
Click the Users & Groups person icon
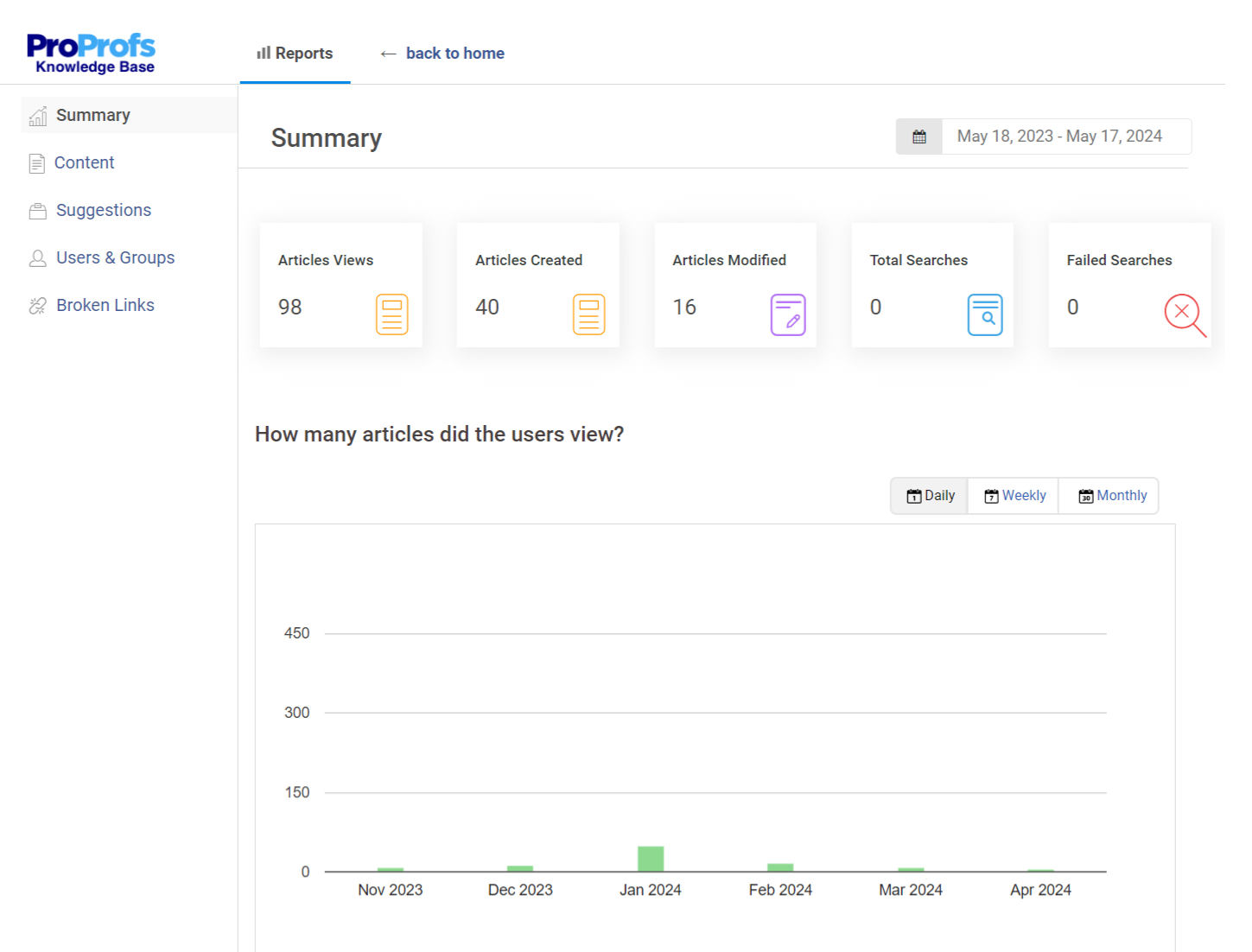[37, 258]
